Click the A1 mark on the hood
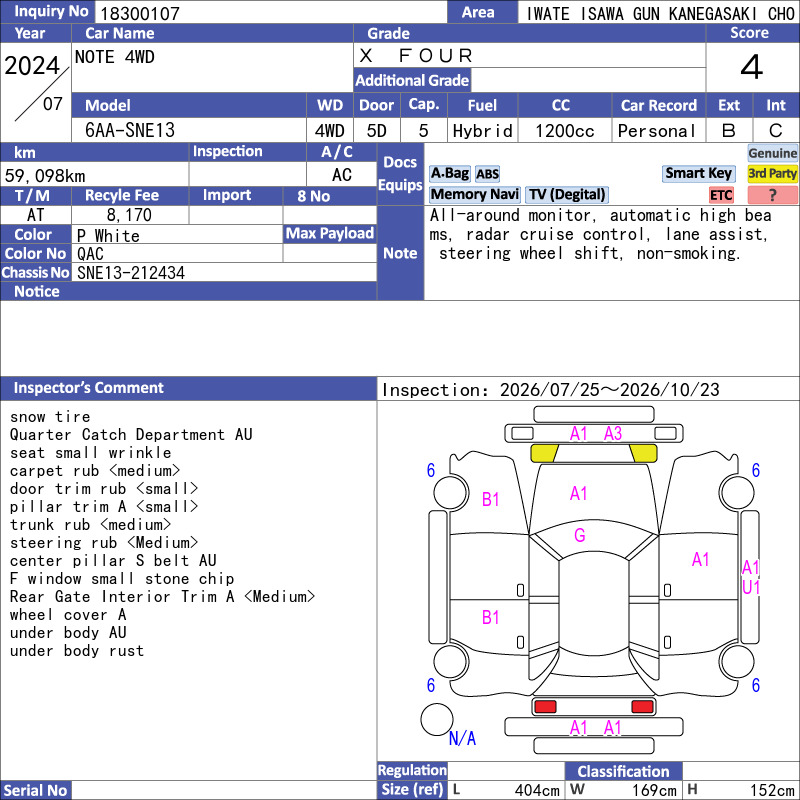Image resolution: width=800 pixels, height=800 pixels. click(578, 493)
